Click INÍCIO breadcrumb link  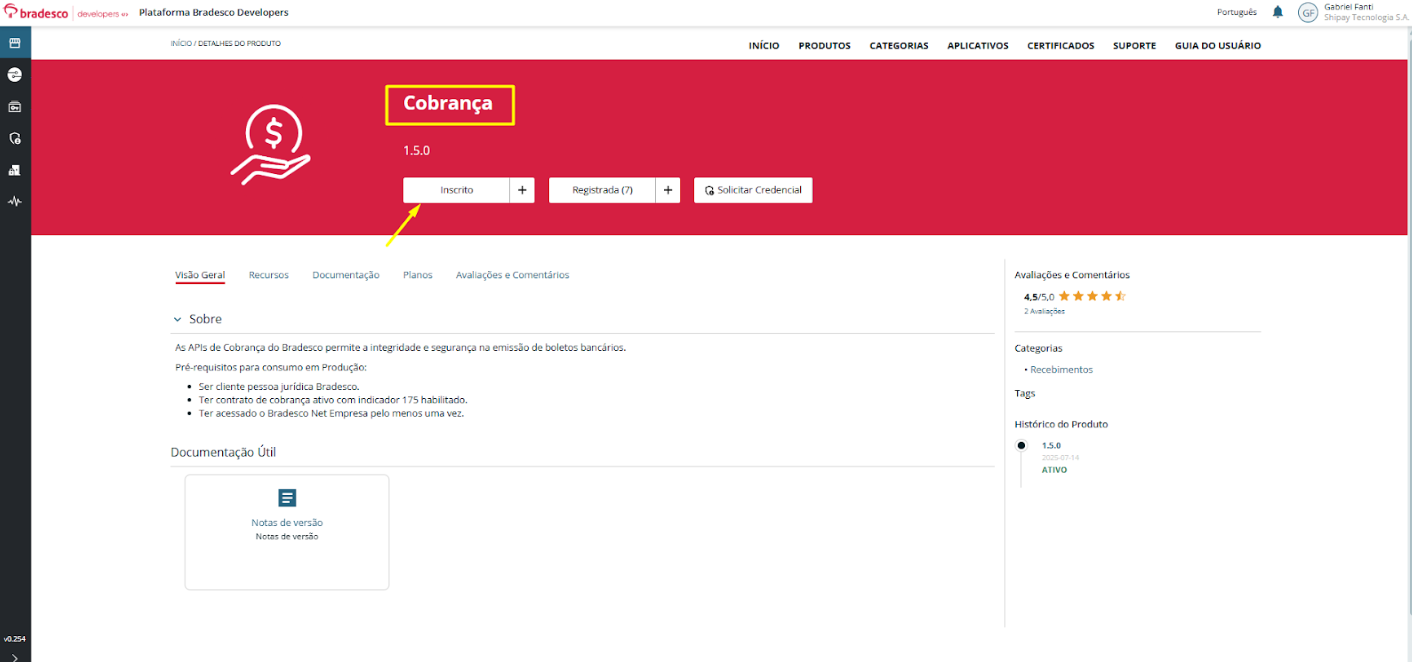181,44
